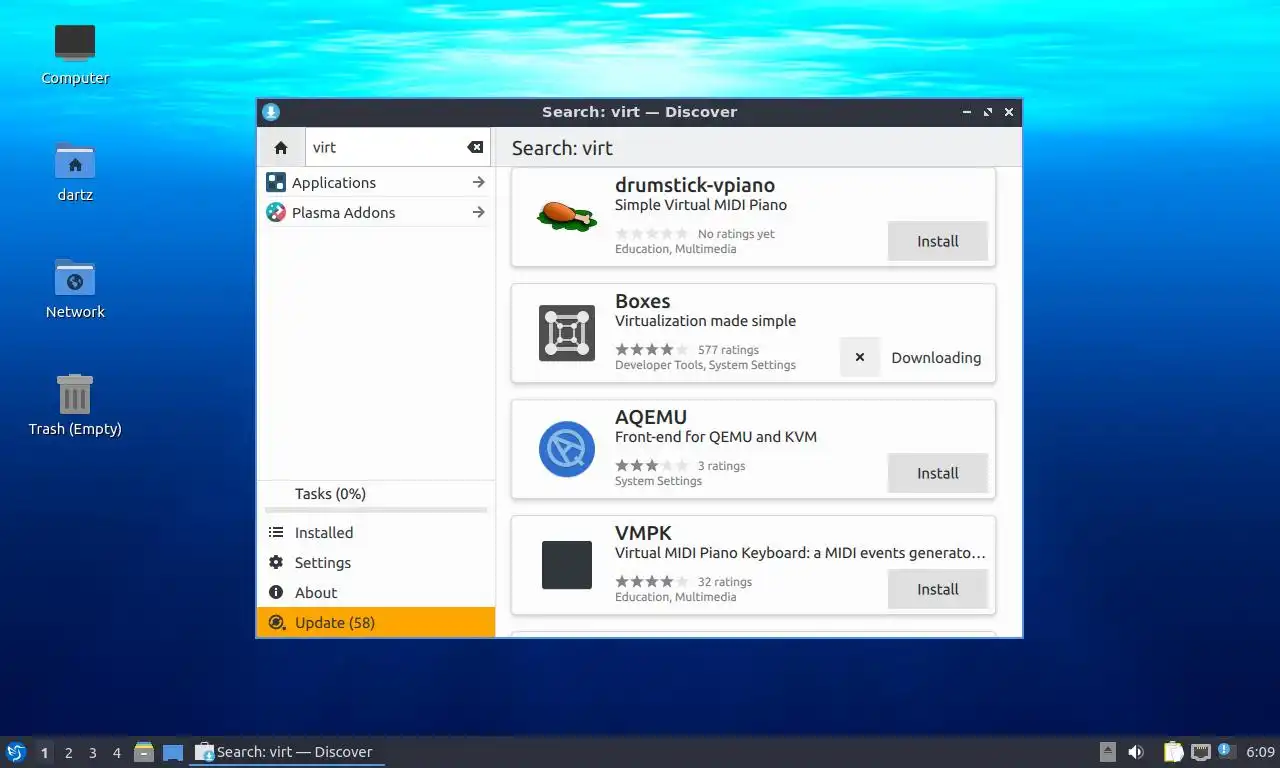Open the Plasma Addons category
The image size is (1280, 768).
[x=376, y=212]
